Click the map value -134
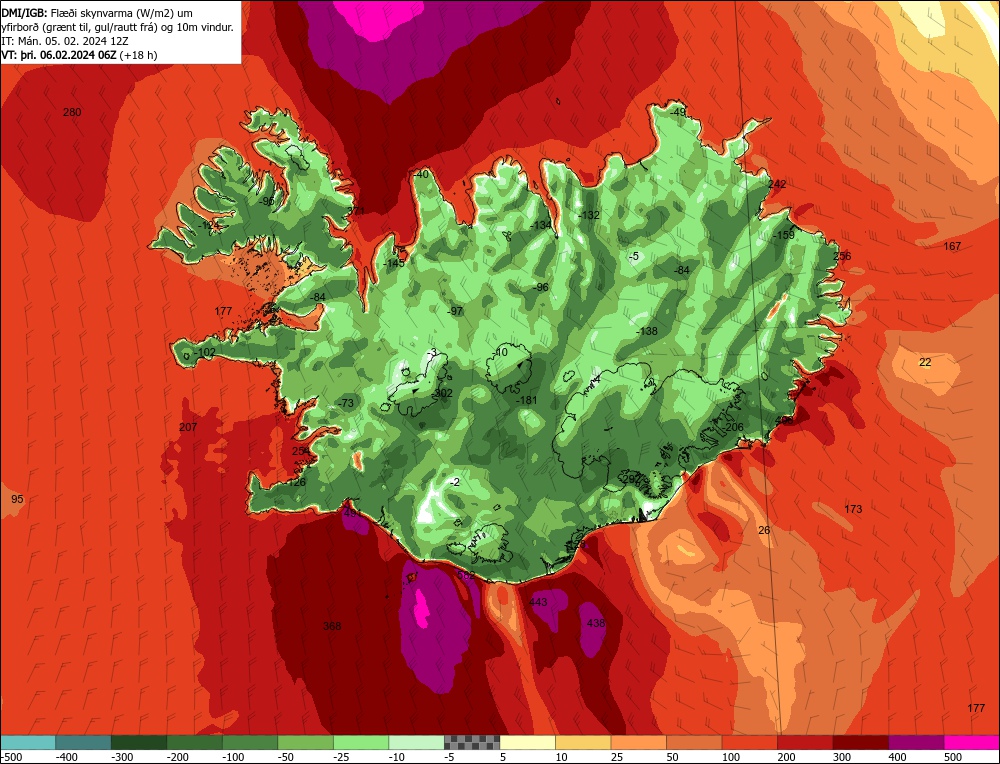 click(x=541, y=225)
